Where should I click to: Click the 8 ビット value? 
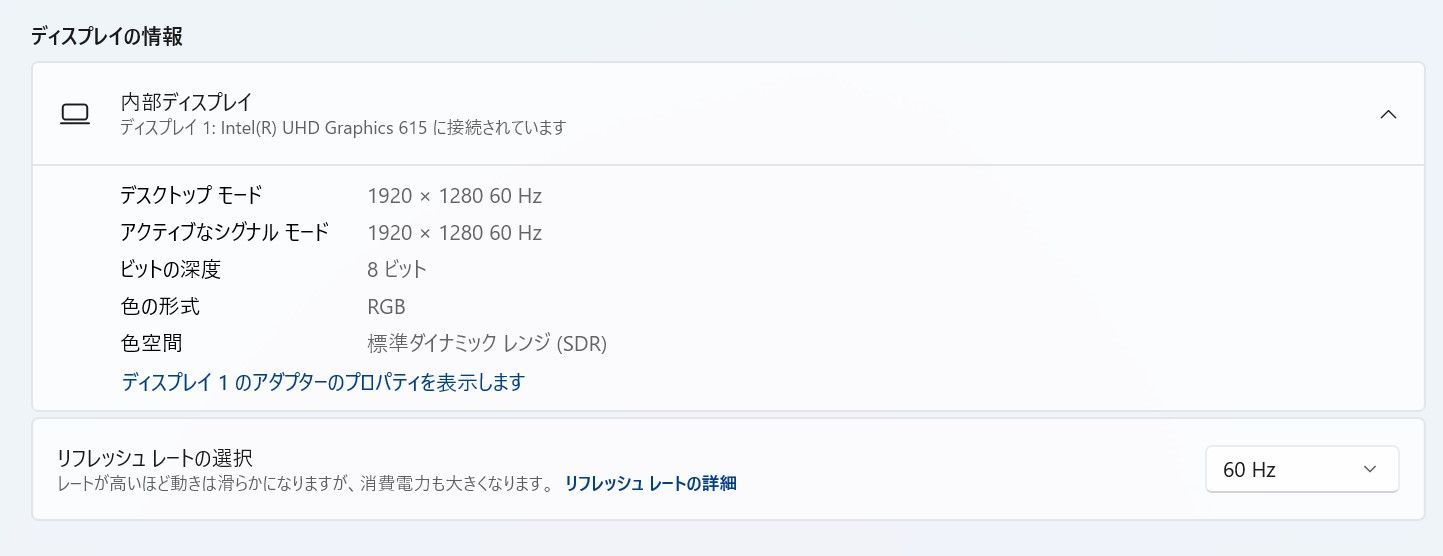(397, 269)
